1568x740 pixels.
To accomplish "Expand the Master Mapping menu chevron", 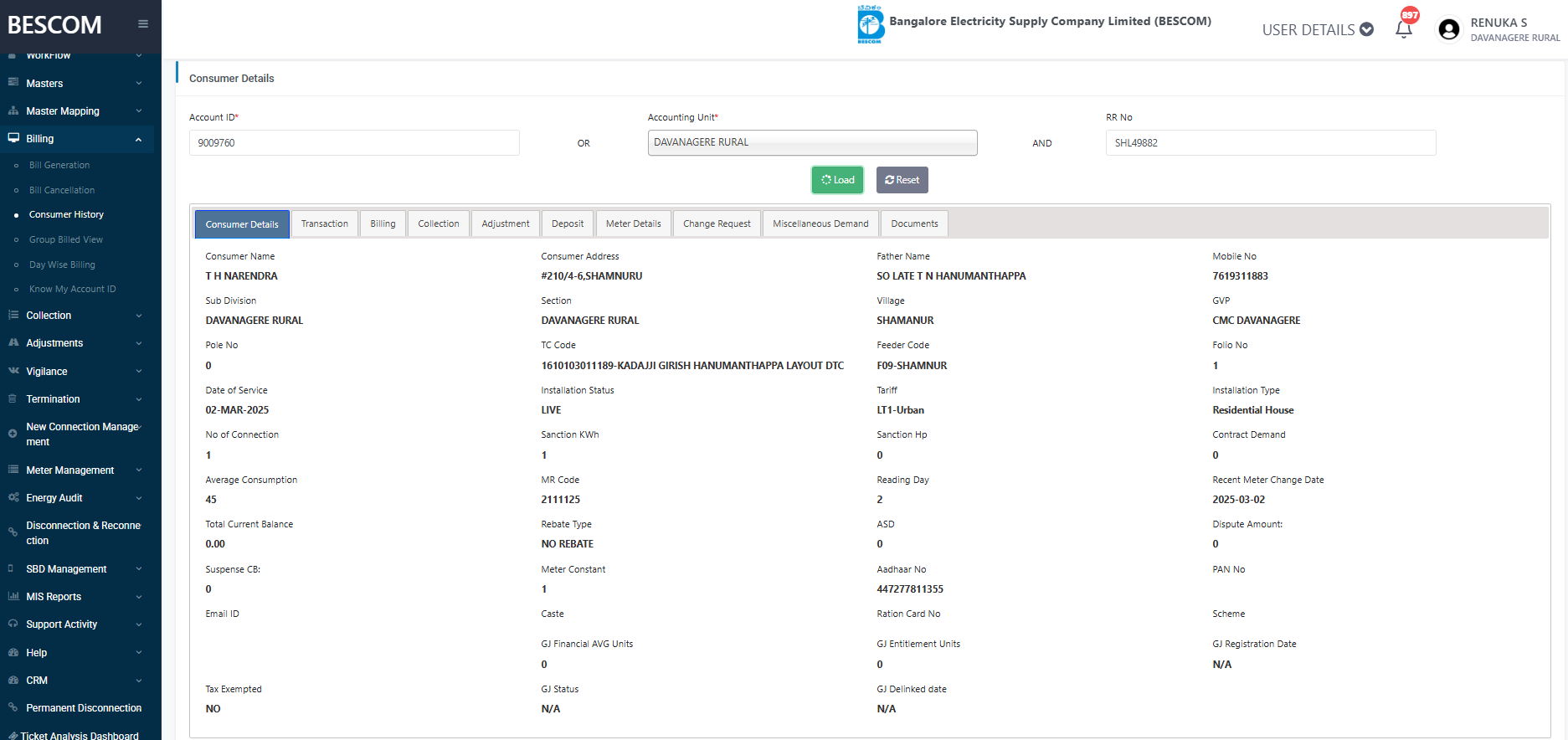I will (x=139, y=111).
